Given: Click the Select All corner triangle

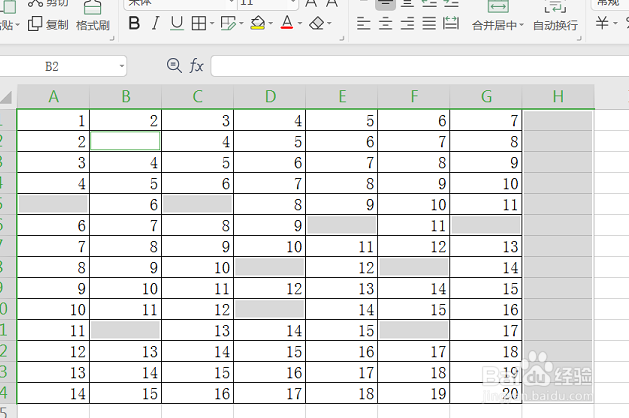Looking at the screenshot, I should pyautogui.click(x=6, y=97).
